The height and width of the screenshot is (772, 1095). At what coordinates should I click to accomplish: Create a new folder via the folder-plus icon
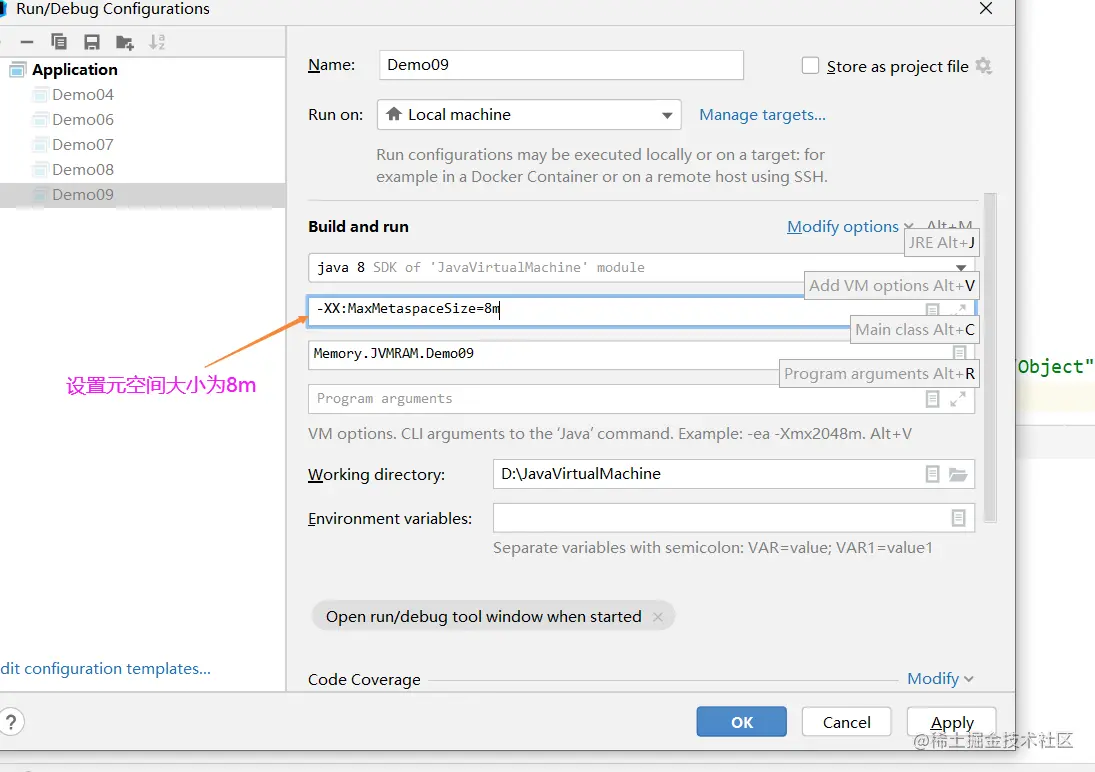[x=124, y=43]
